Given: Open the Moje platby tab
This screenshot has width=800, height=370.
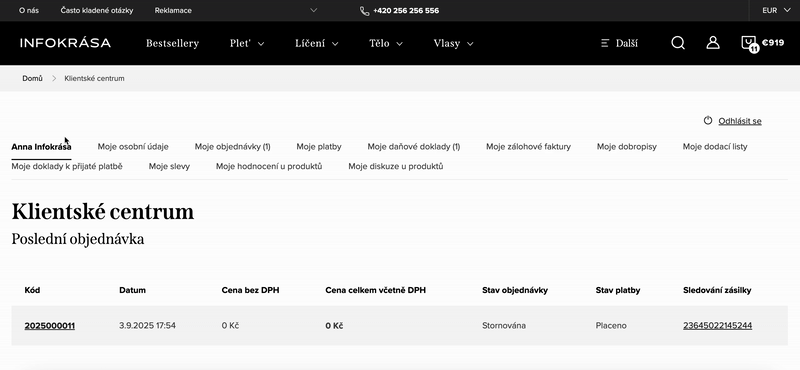Looking at the screenshot, I should point(319,146).
